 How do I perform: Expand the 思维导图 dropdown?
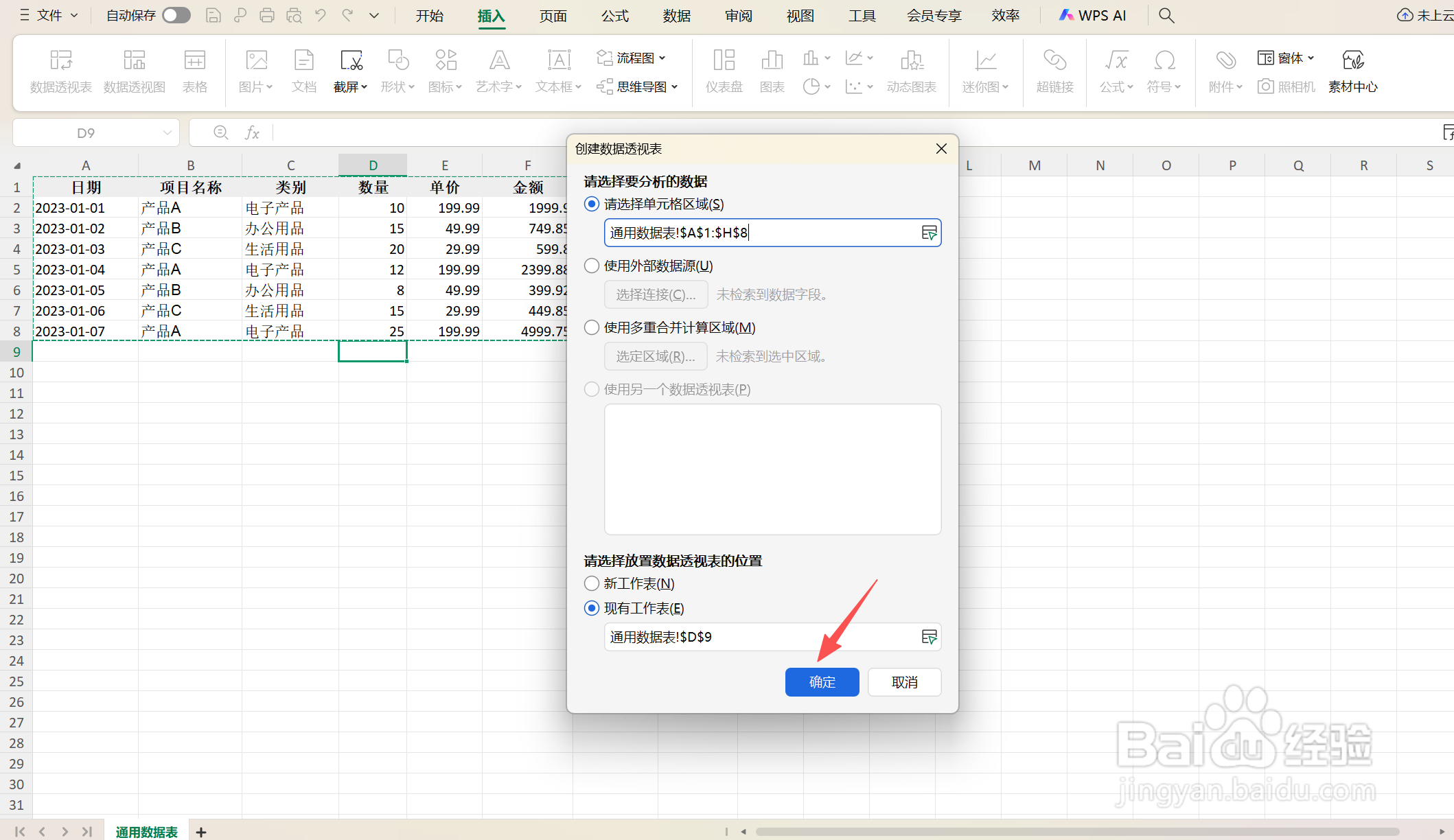click(x=675, y=86)
